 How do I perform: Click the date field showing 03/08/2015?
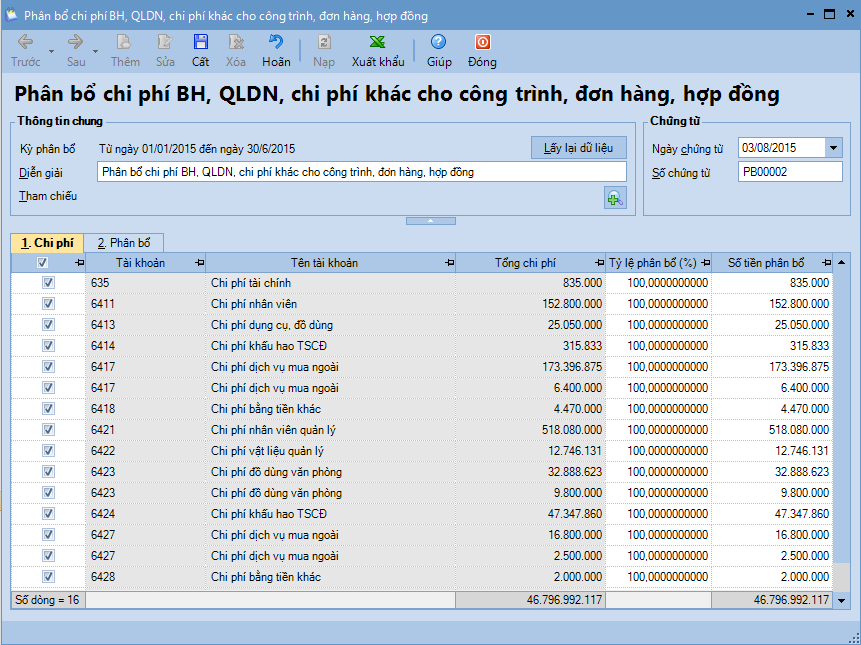[781, 148]
